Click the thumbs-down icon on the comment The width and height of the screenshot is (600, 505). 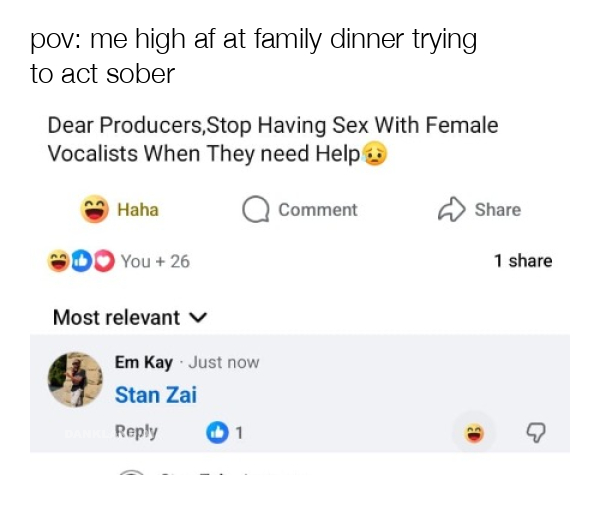[534, 432]
